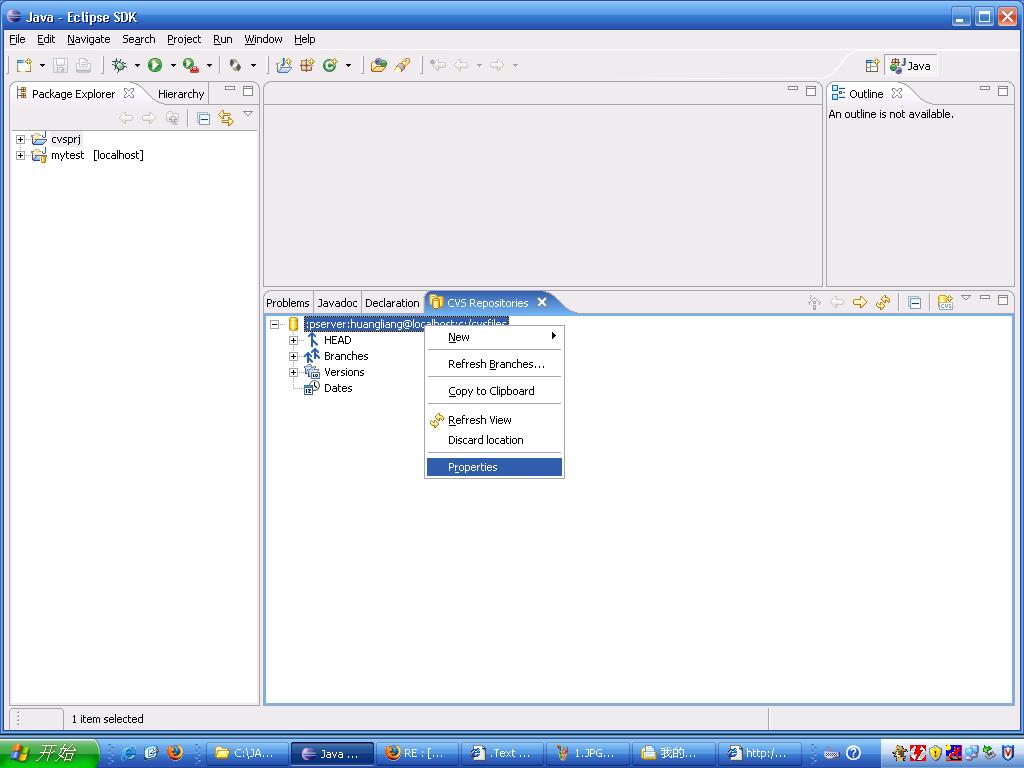Choose Properties from the context menu
The image size is (1024, 768).
pyautogui.click(x=494, y=467)
